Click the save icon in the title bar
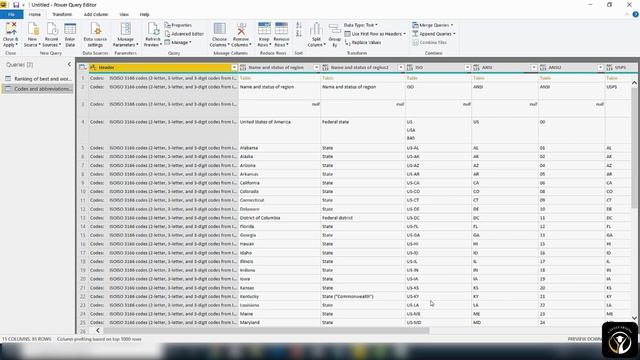 (16, 5)
